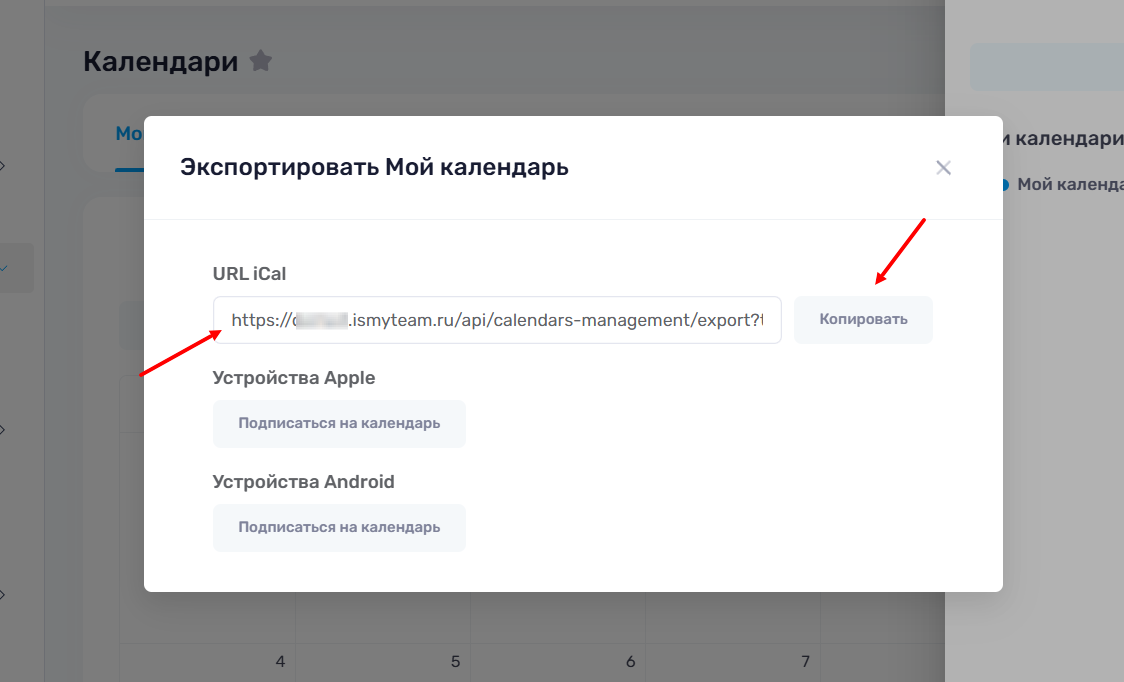Click the Экспортировать Мой календарь dialog title

coord(374,167)
